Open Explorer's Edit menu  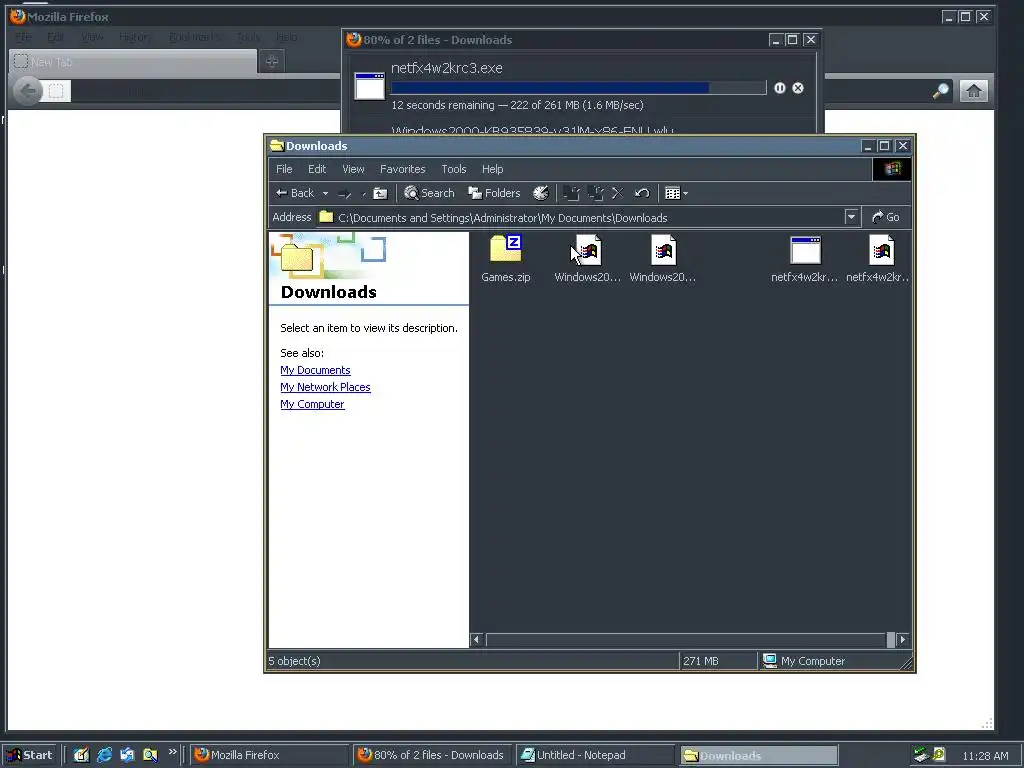(x=317, y=169)
